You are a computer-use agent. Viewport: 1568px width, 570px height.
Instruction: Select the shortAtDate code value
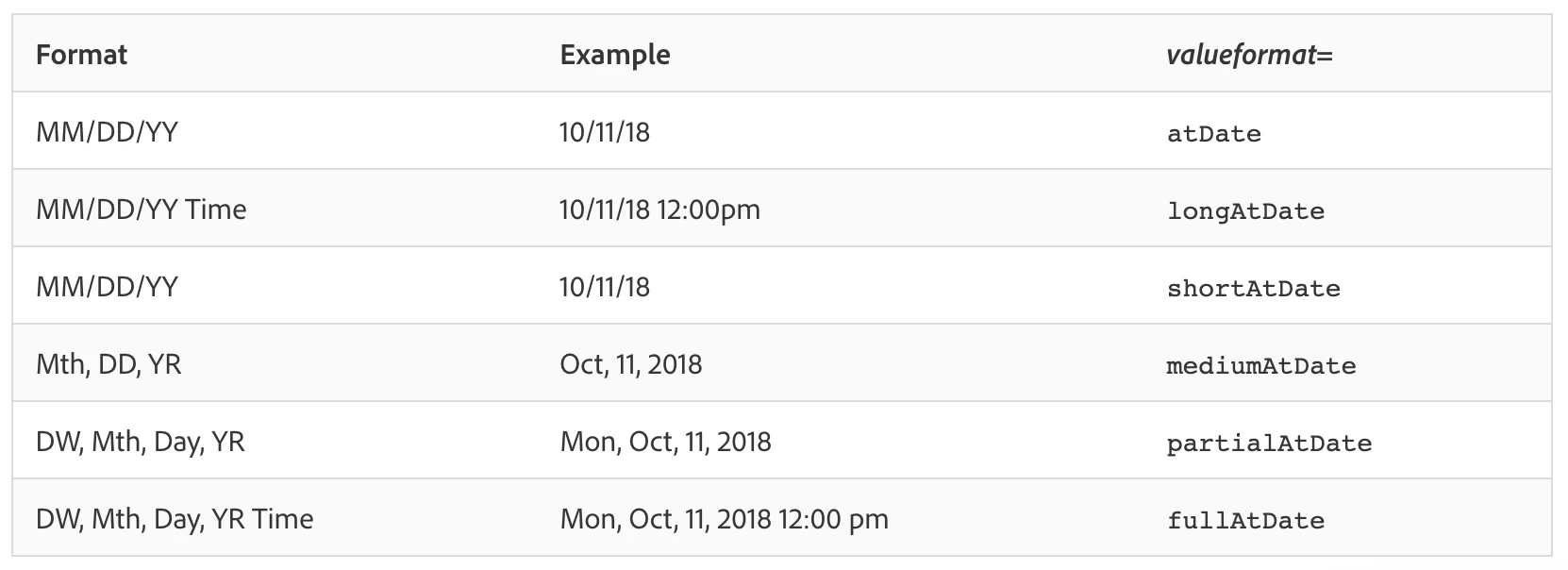pos(1253,288)
